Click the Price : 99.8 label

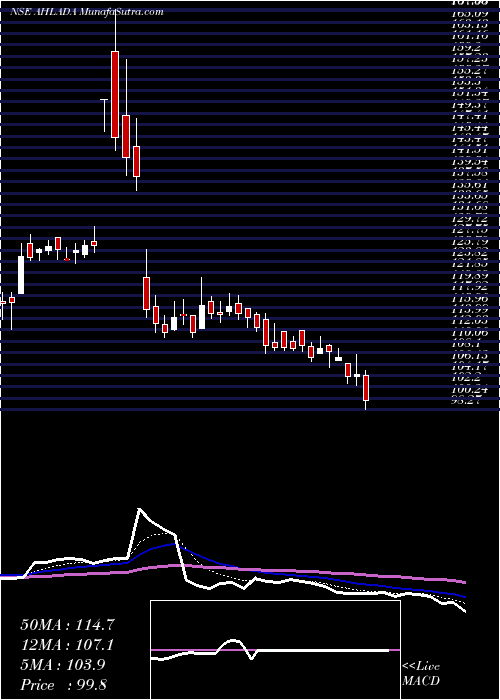tap(63, 685)
